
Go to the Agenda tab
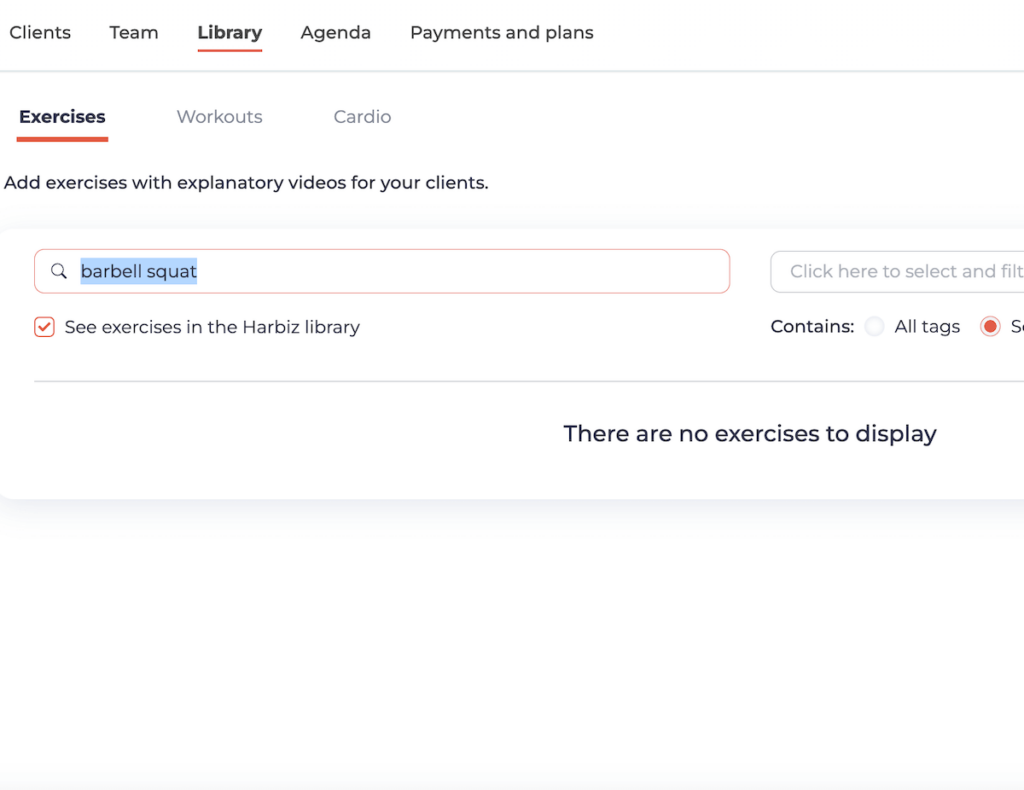335,33
